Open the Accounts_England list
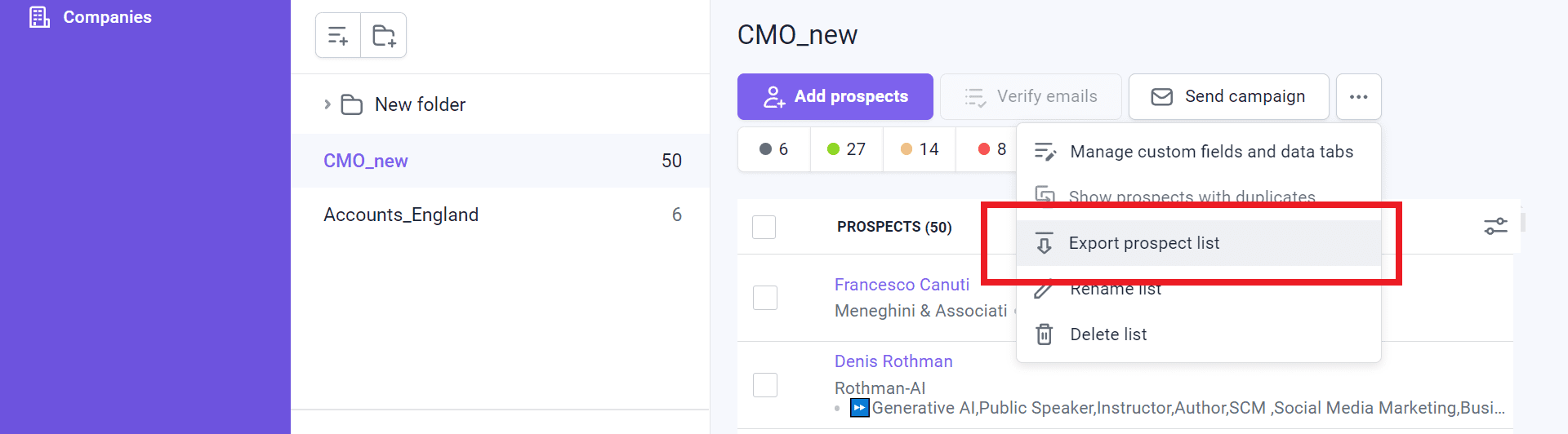This screenshot has height=434, width=1568. click(401, 215)
